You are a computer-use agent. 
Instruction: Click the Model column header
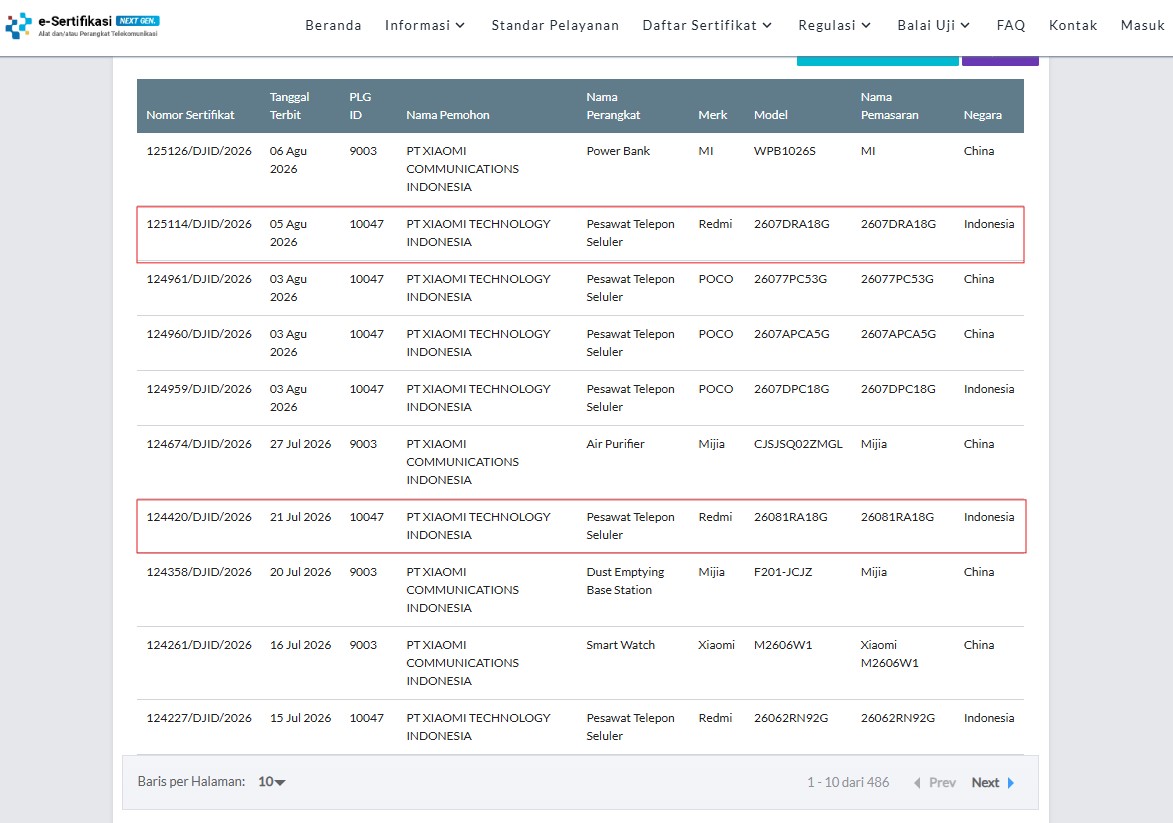coord(771,114)
